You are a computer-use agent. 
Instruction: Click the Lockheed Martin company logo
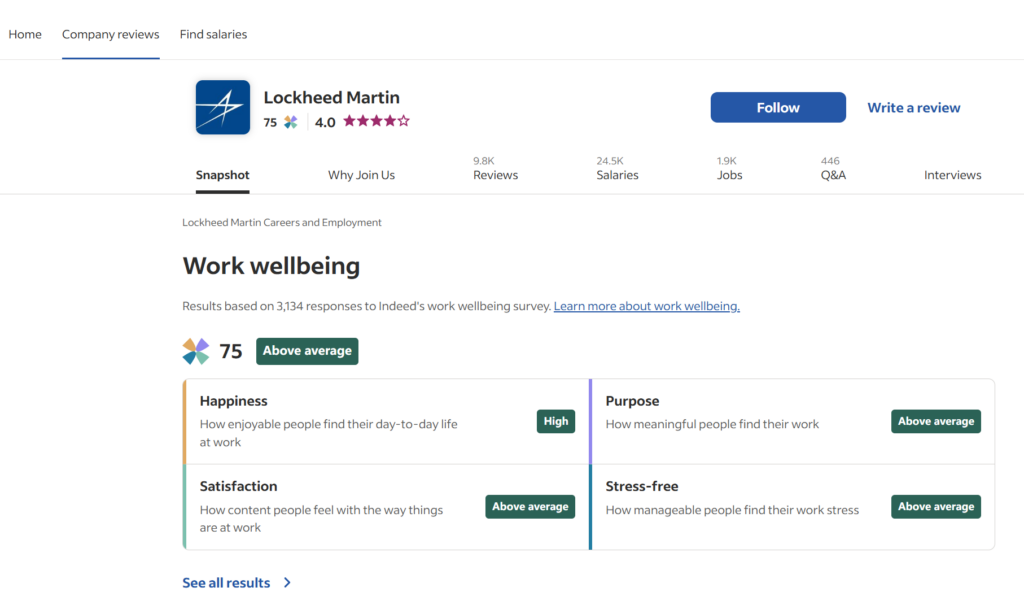tap(222, 107)
